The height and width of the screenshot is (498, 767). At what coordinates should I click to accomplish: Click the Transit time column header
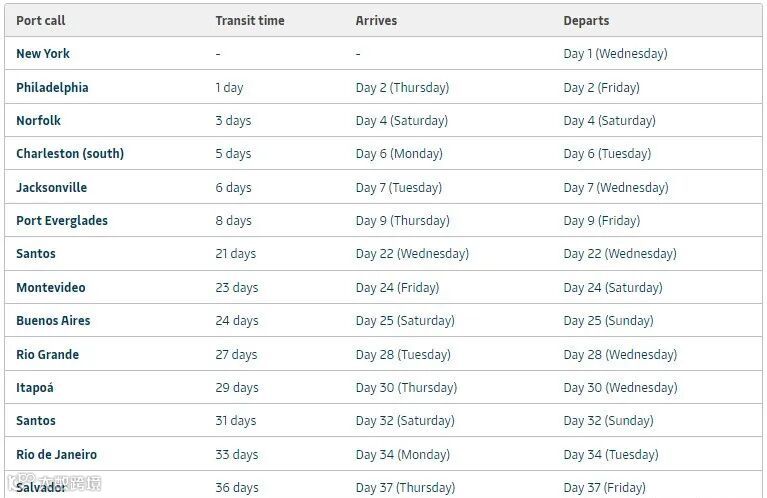(x=250, y=21)
